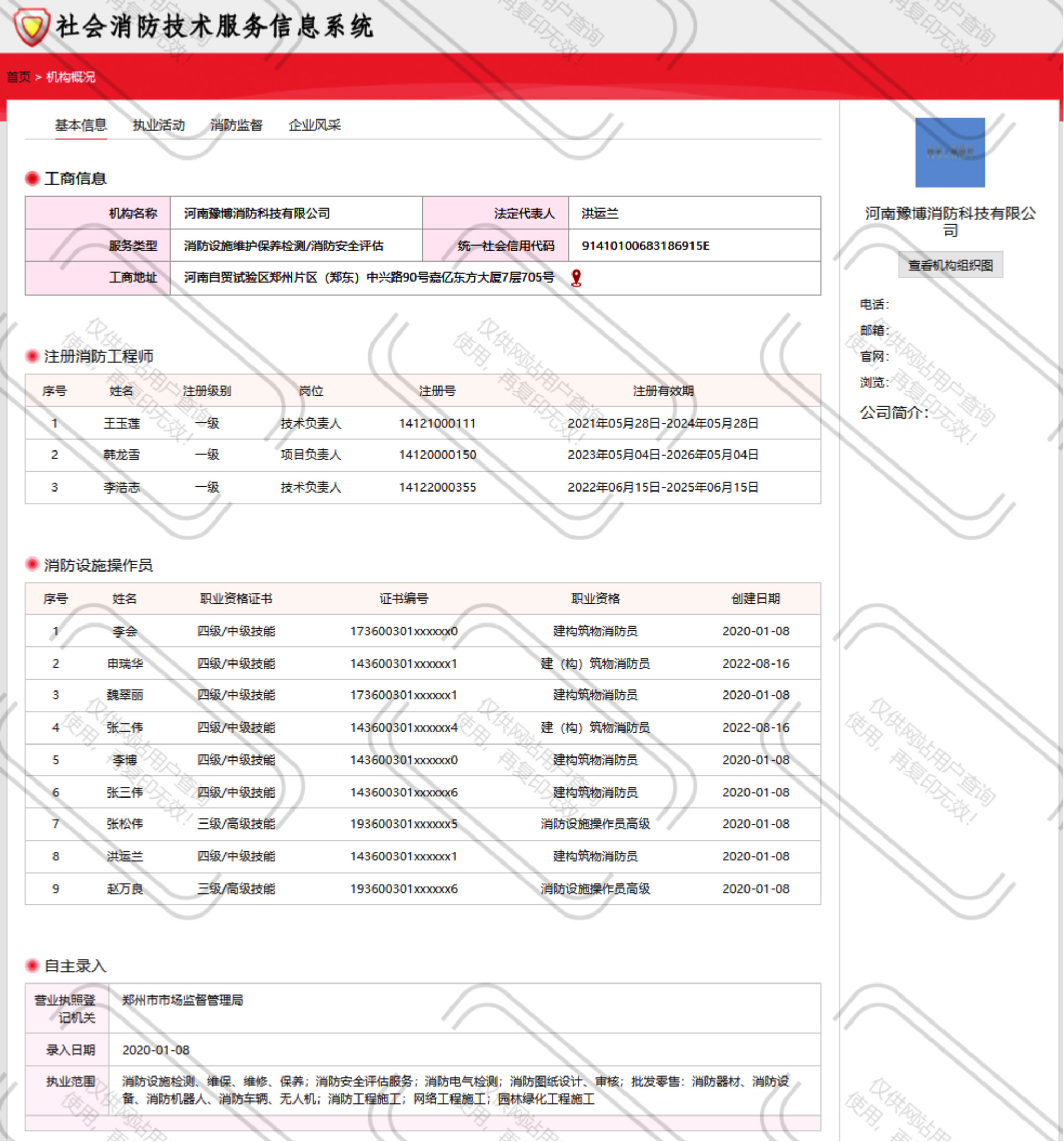Select engineer row 李浩志
This screenshot has height=1142, width=1064.
[x=423, y=488]
